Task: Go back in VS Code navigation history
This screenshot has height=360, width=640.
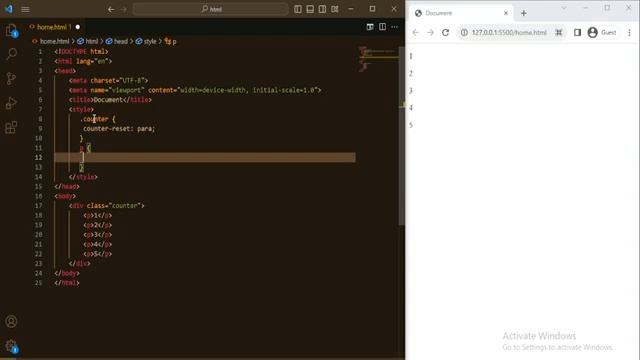Action: point(111,9)
